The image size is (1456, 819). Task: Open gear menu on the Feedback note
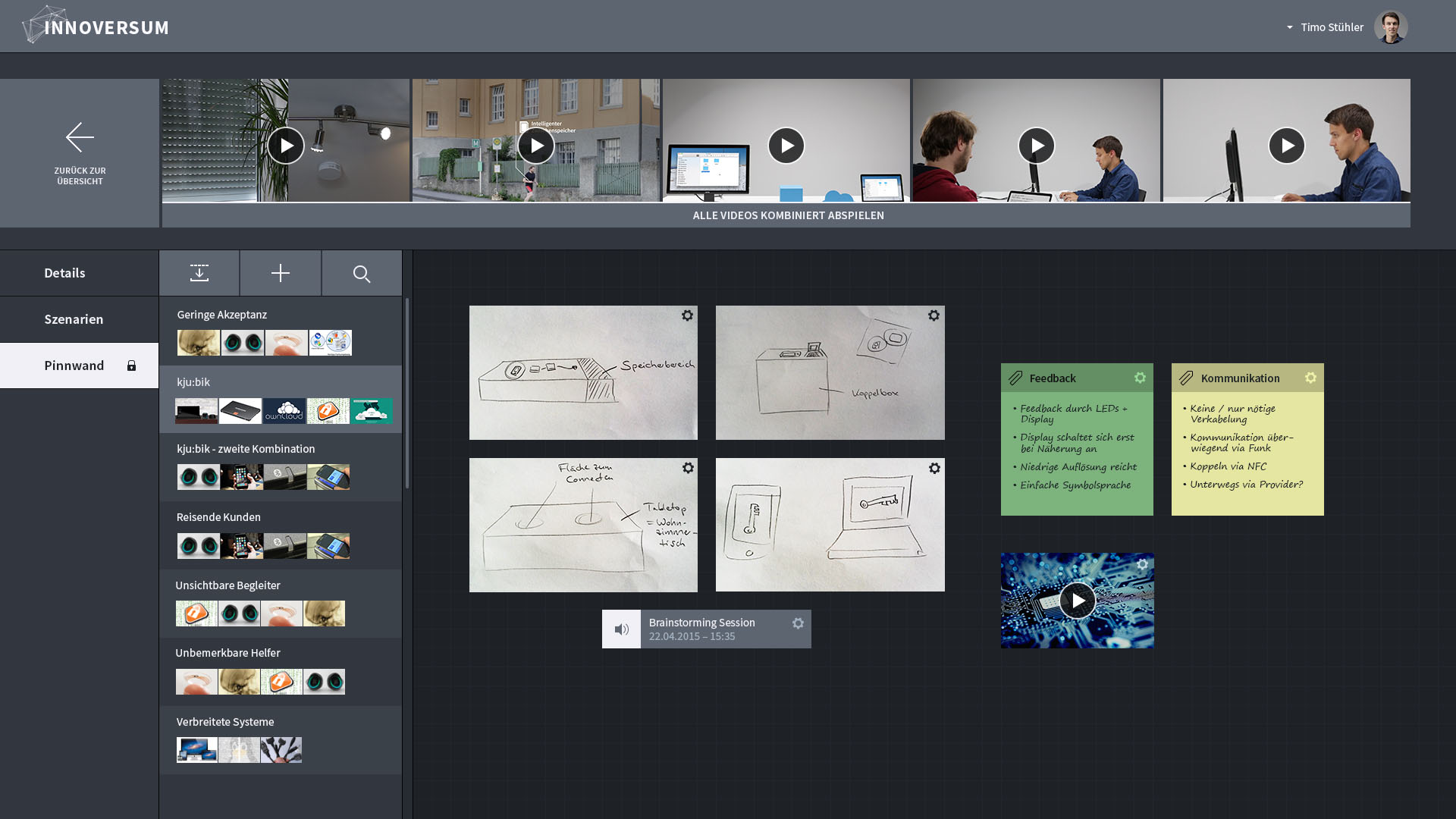[1140, 378]
